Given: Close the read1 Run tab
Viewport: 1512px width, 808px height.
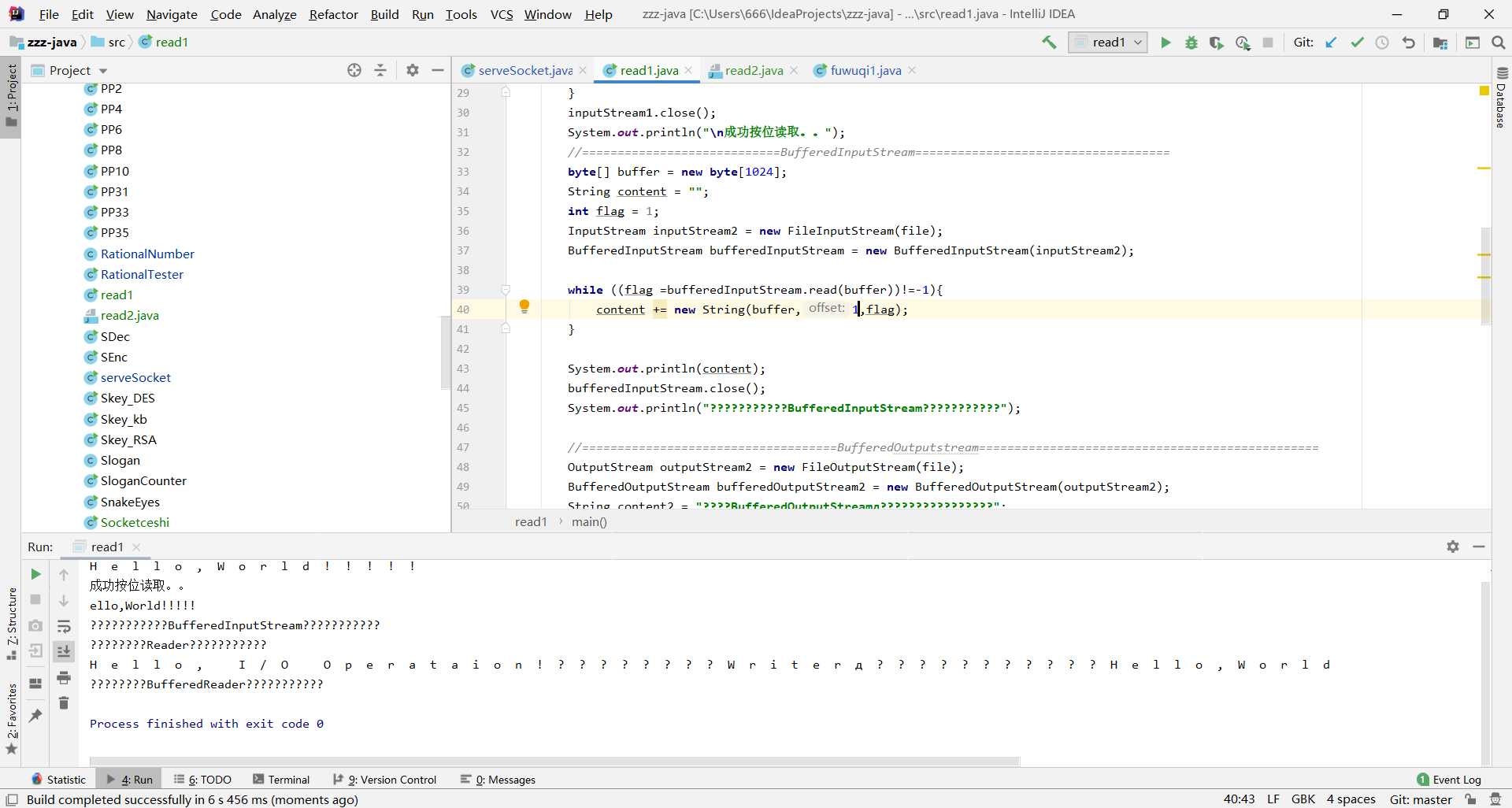Looking at the screenshot, I should (136, 547).
